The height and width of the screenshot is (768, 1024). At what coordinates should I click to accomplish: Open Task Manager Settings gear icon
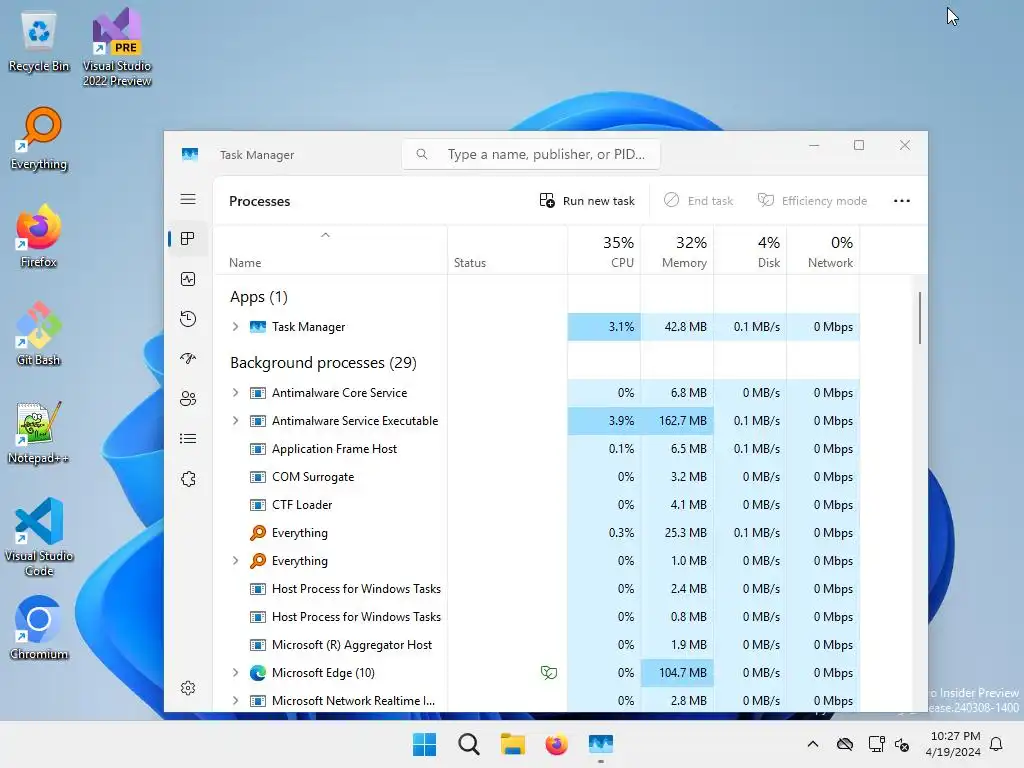click(188, 688)
